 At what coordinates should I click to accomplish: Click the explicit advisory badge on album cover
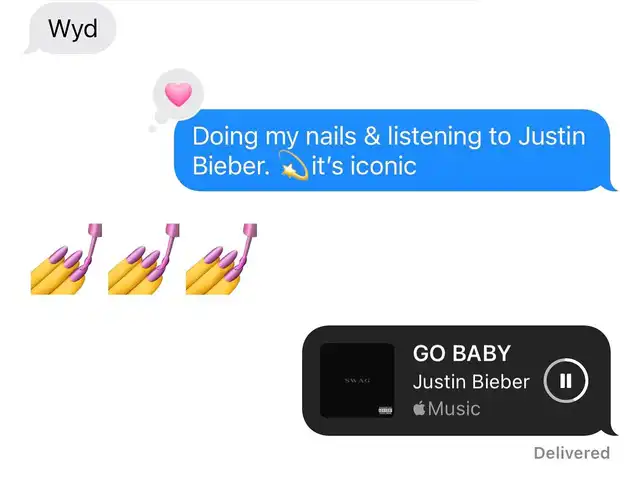point(385,410)
